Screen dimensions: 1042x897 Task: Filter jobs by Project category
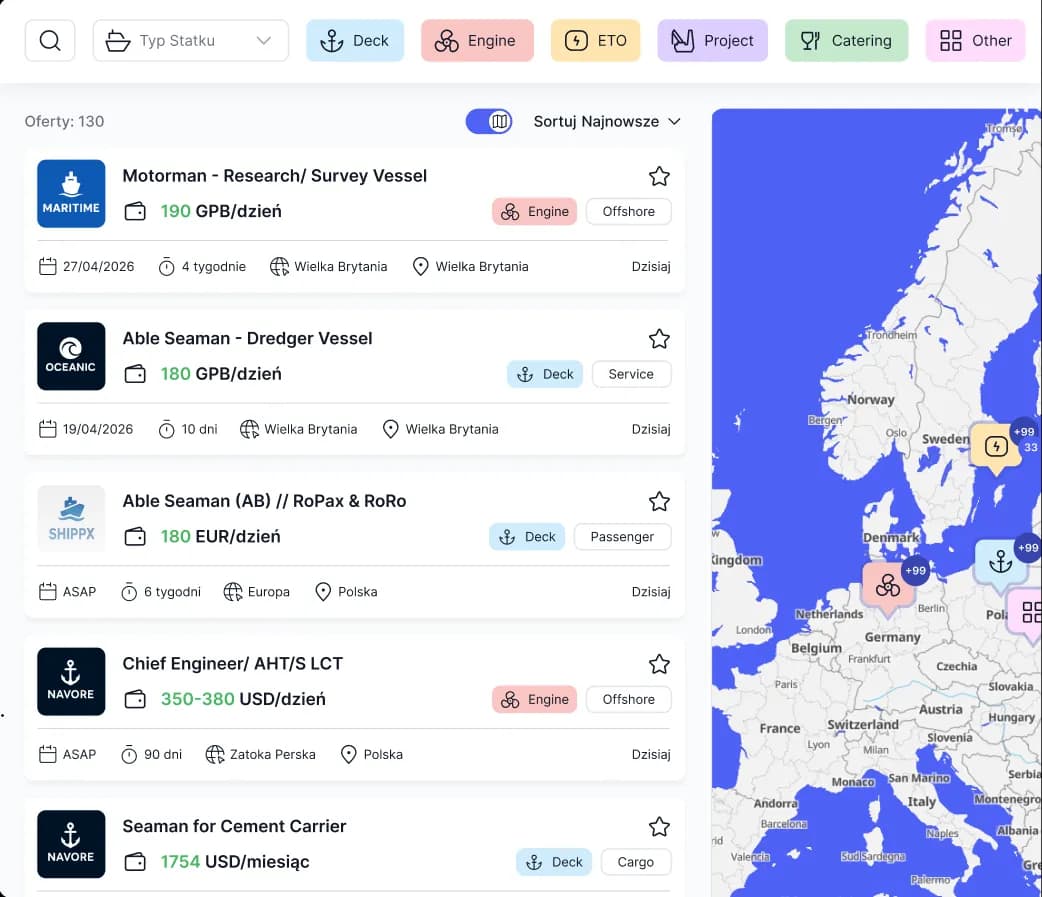(x=712, y=41)
